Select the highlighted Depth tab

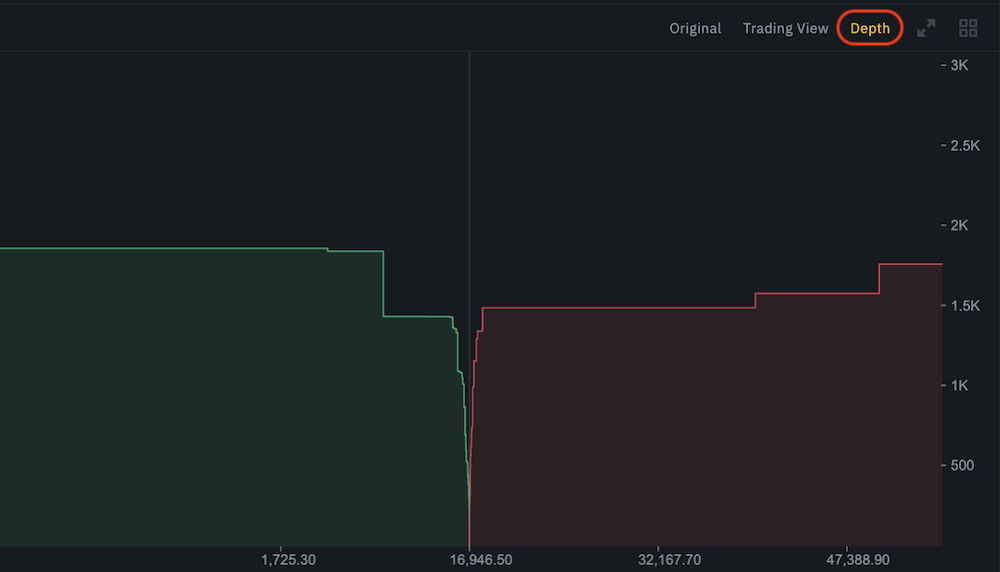click(870, 28)
